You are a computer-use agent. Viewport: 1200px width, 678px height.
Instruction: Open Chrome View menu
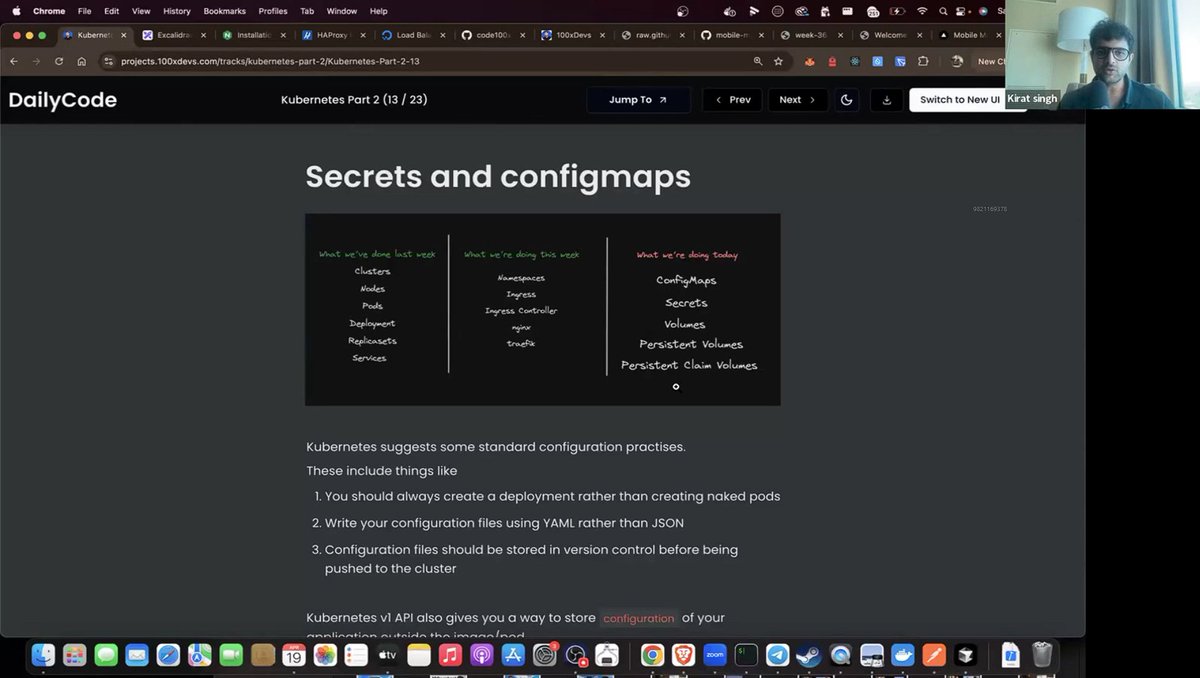tap(141, 11)
